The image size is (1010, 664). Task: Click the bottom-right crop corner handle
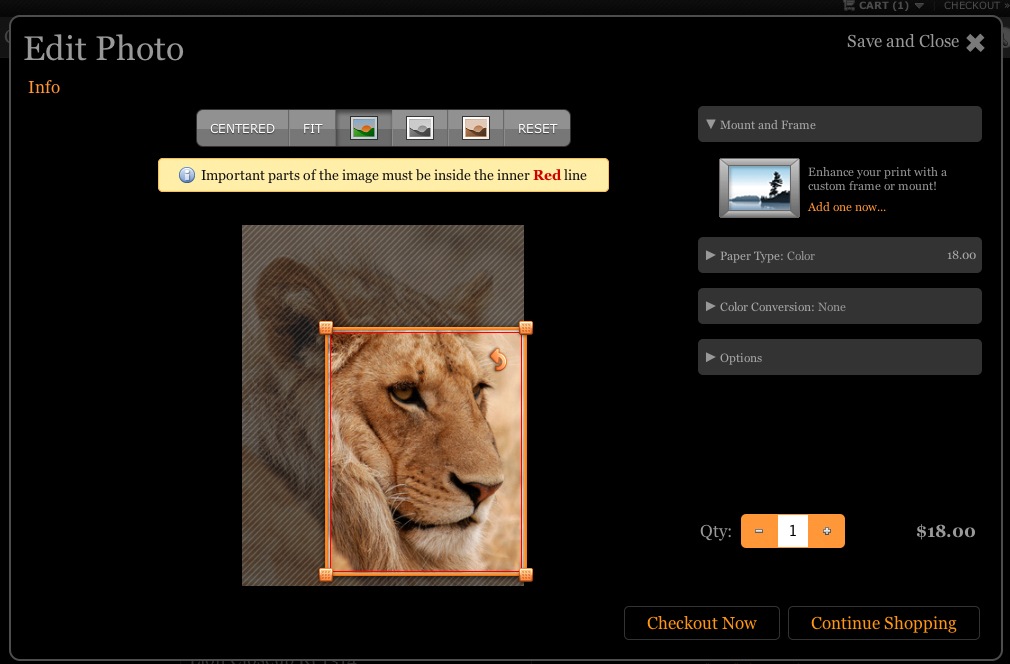pos(526,574)
